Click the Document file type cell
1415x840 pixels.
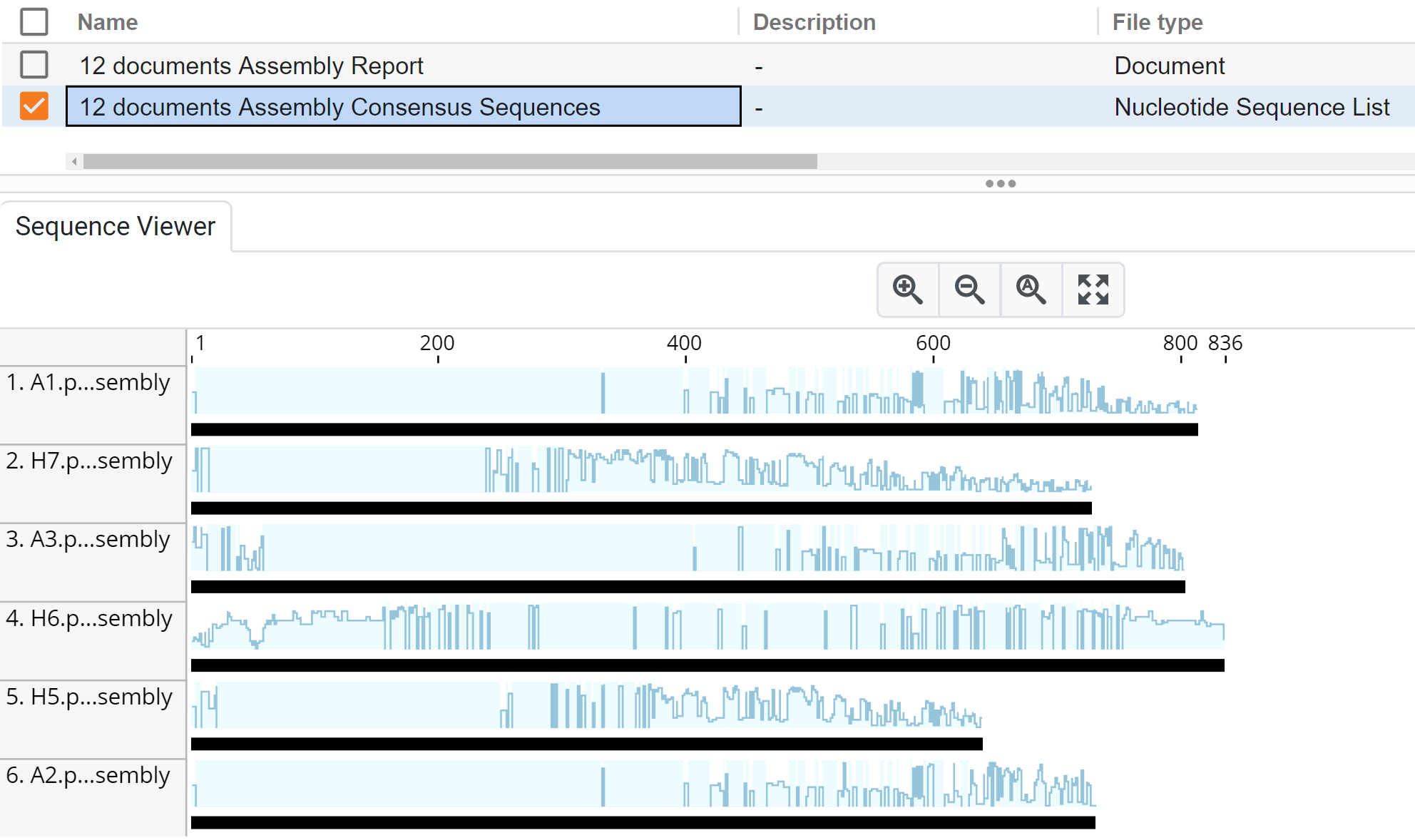click(1170, 66)
